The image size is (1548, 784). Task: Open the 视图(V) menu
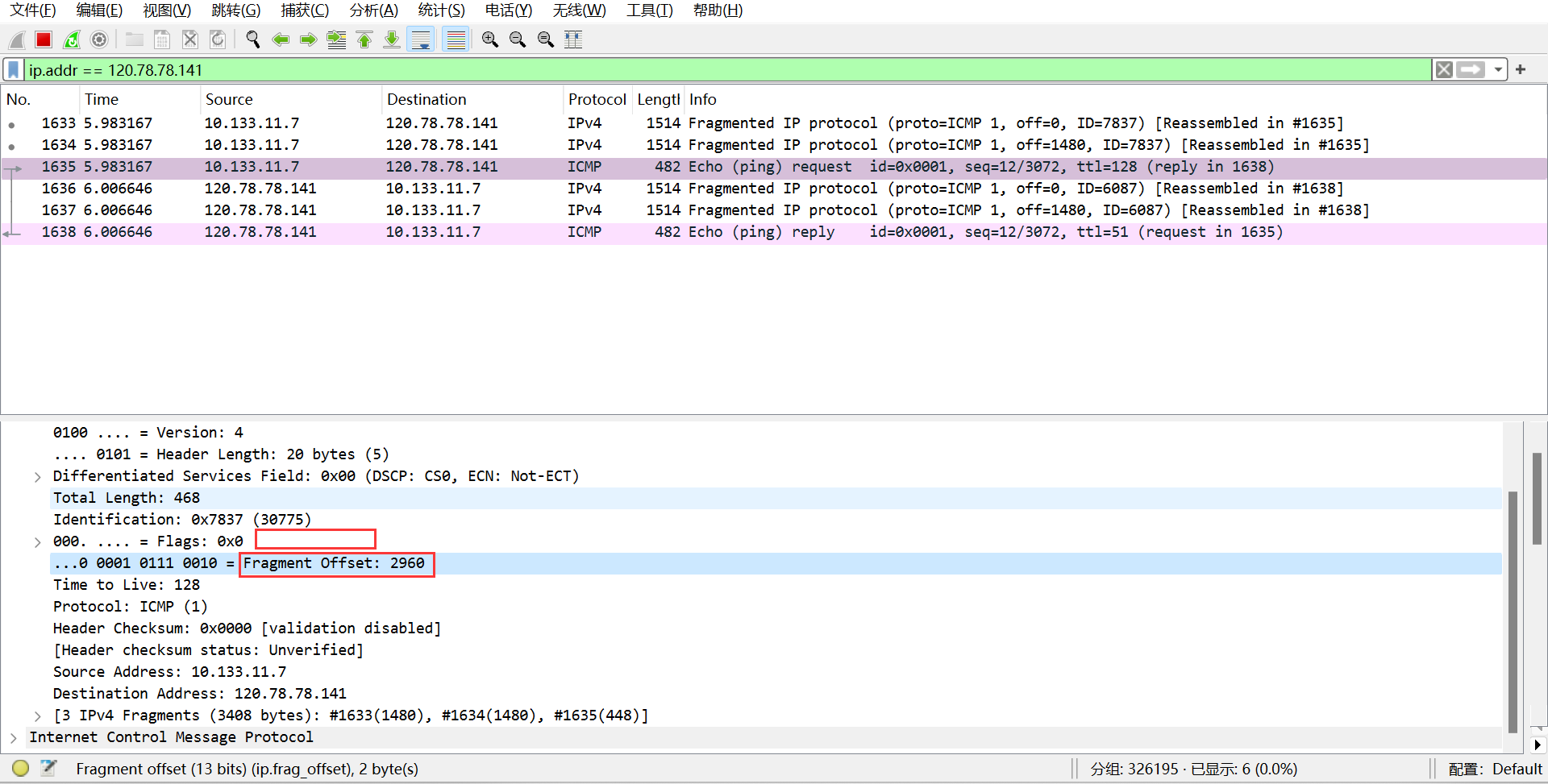tap(167, 10)
